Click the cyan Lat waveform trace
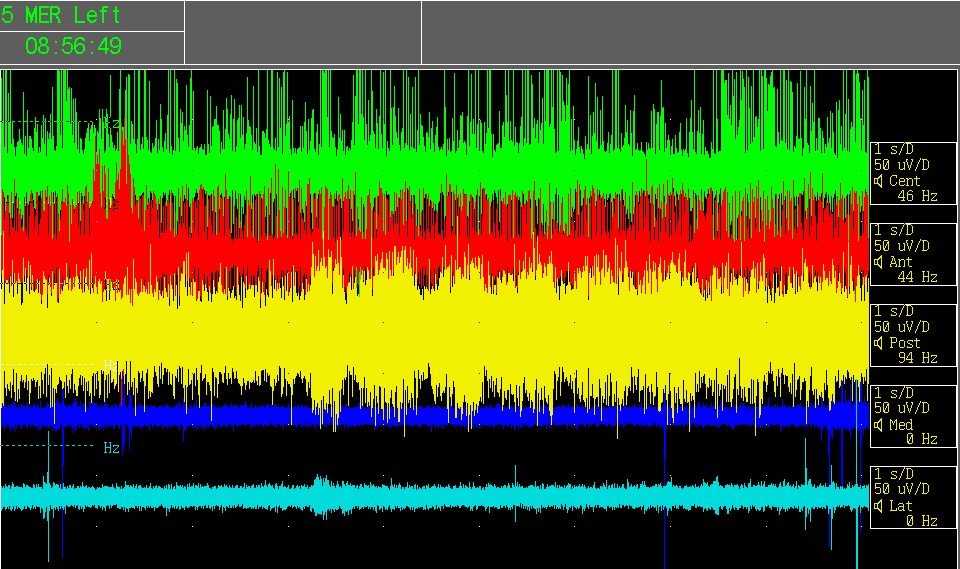The height and width of the screenshot is (569, 960). point(400,496)
